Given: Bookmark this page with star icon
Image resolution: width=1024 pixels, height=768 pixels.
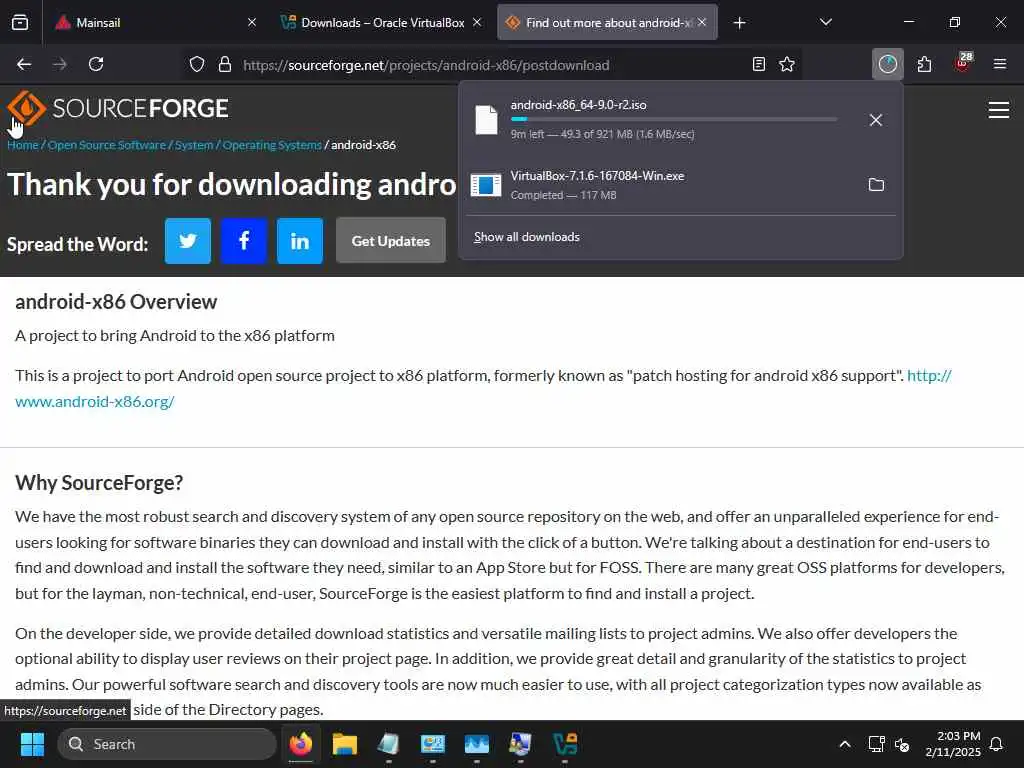Looking at the screenshot, I should [x=787, y=64].
